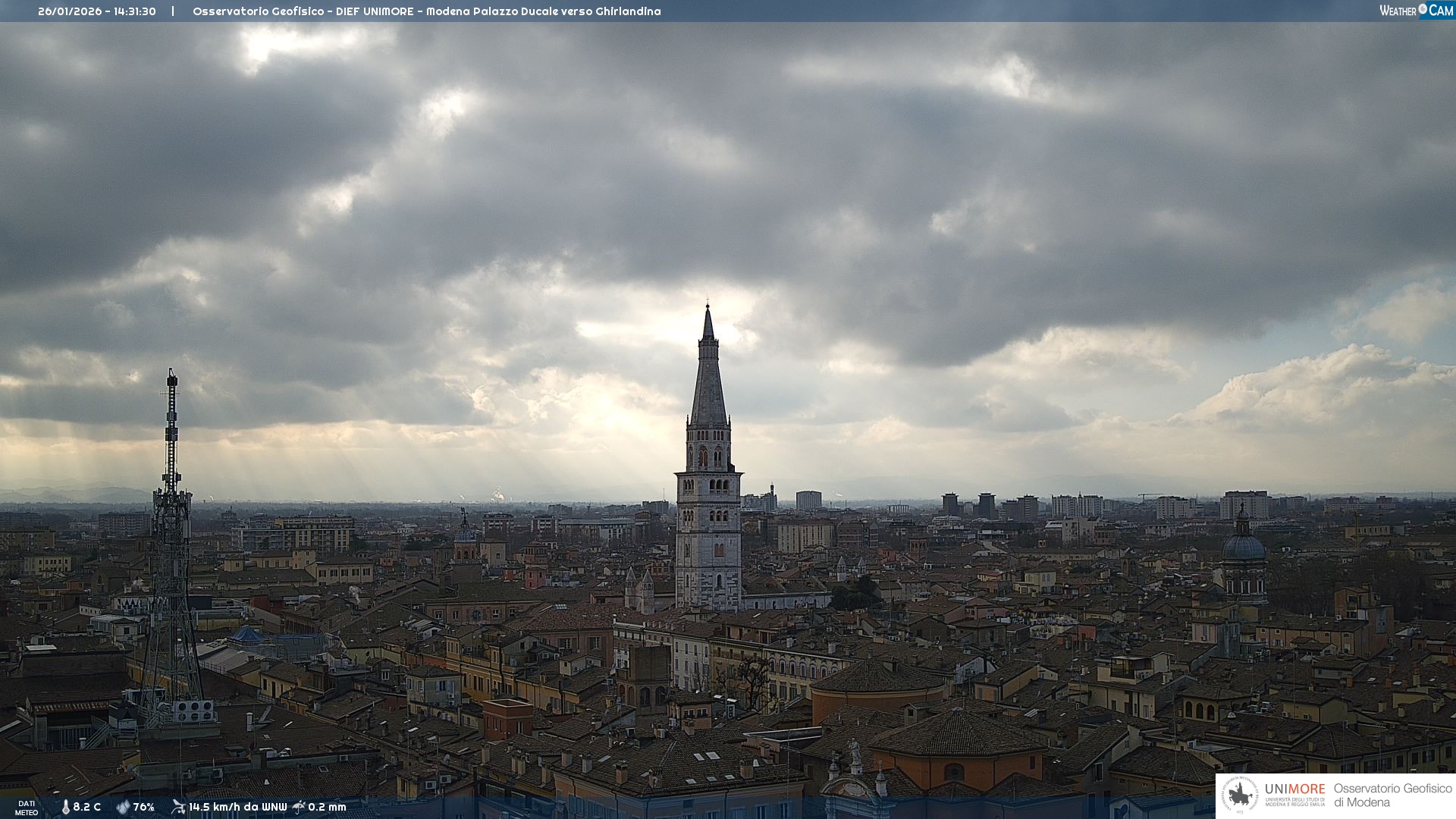Click the wind vane anemometer icon

point(178,807)
